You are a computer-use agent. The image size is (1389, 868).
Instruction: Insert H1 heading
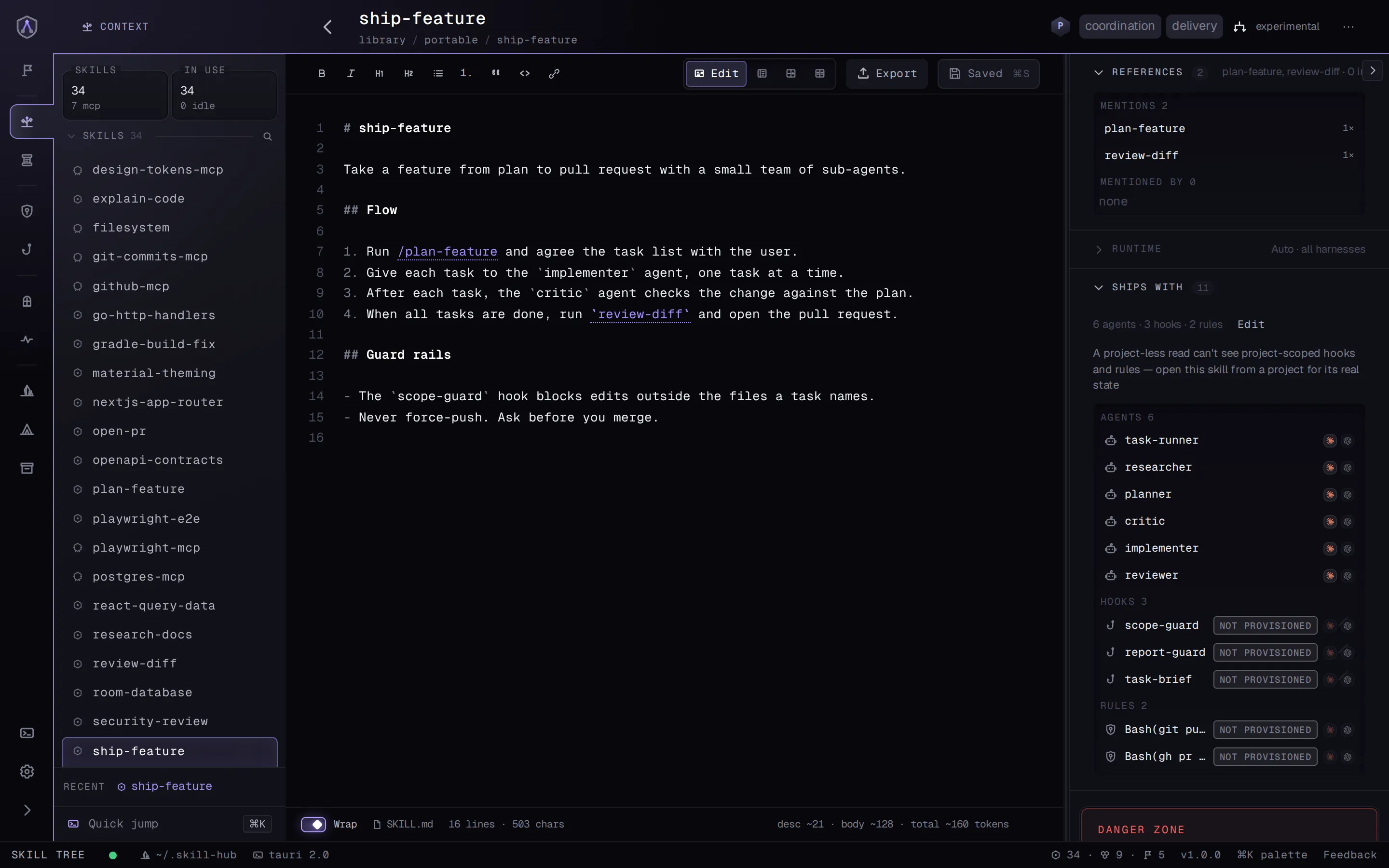click(380, 73)
